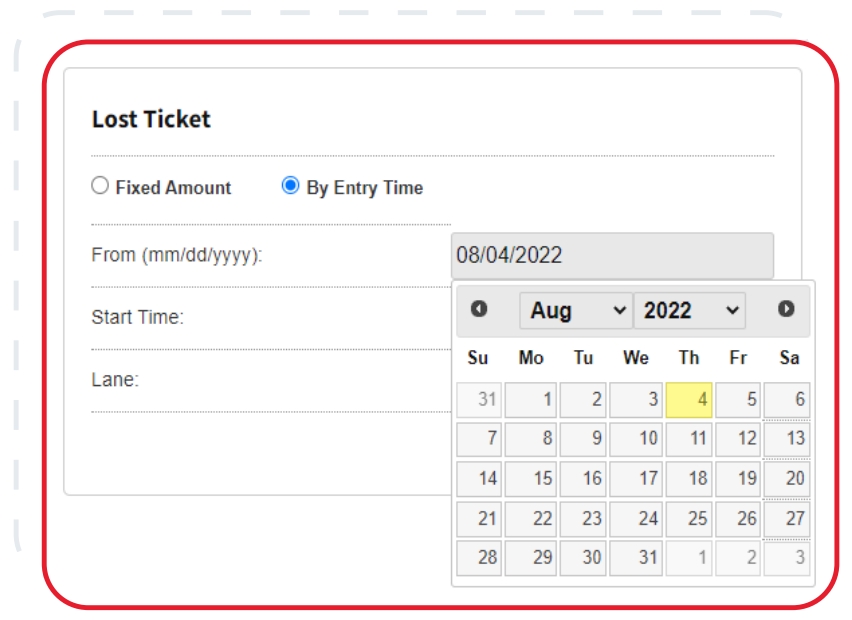Select August 31 on the calendar
Image resolution: width=852 pixels, height=620 pixels.
coord(636,557)
